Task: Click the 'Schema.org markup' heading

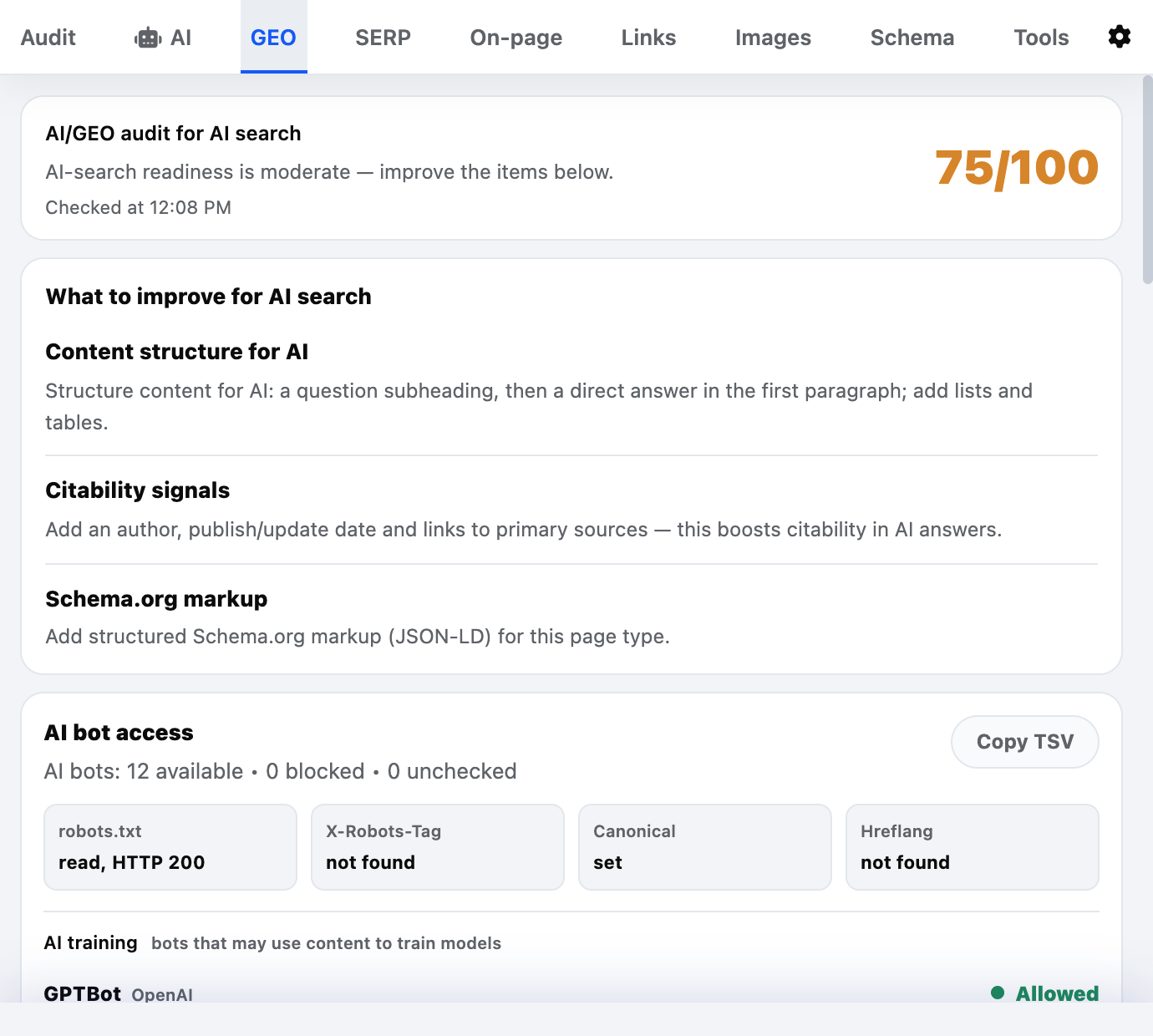Action: click(x=157, y=599)
